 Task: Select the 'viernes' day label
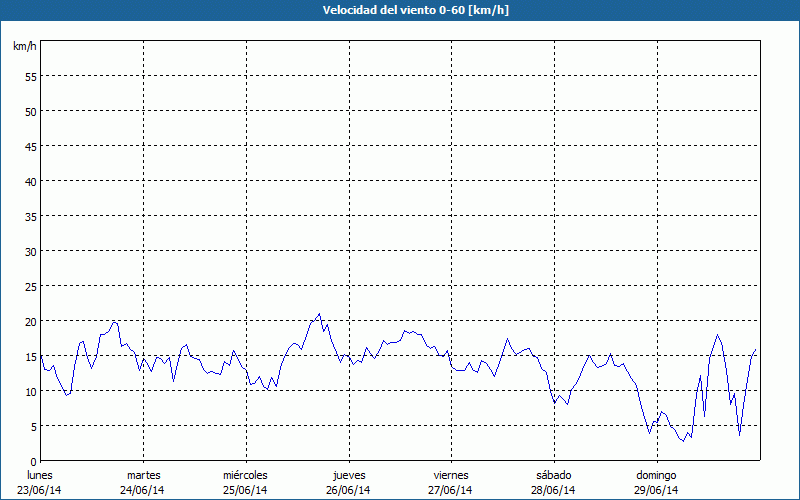[x=450, y=475]
